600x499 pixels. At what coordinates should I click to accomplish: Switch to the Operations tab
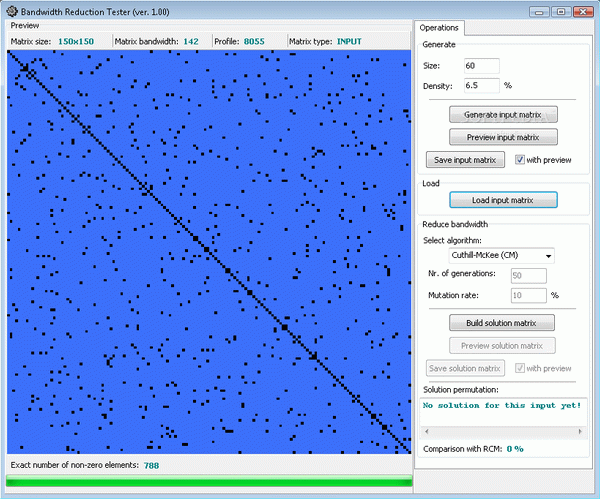[x=439, y=28]
